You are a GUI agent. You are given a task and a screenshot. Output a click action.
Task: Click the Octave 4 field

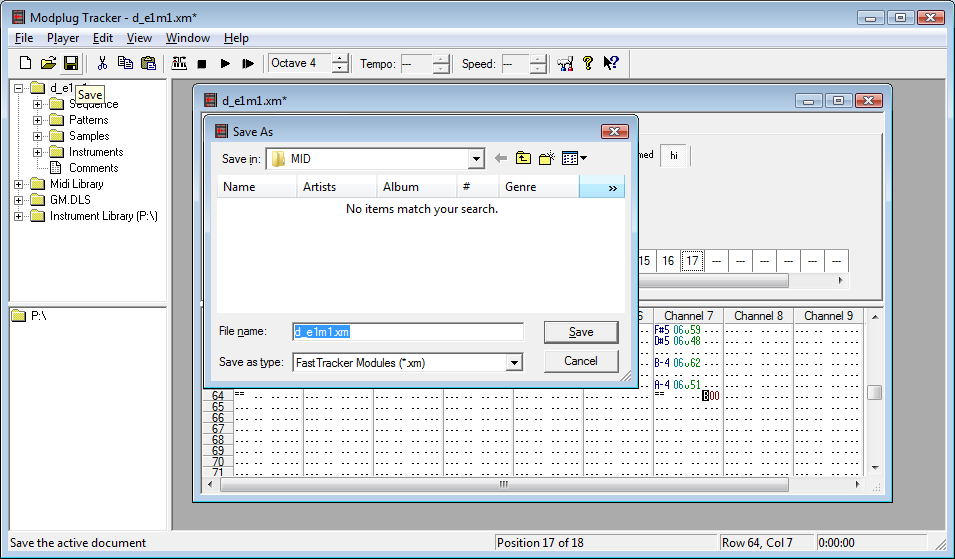click(x=300, y=63)
